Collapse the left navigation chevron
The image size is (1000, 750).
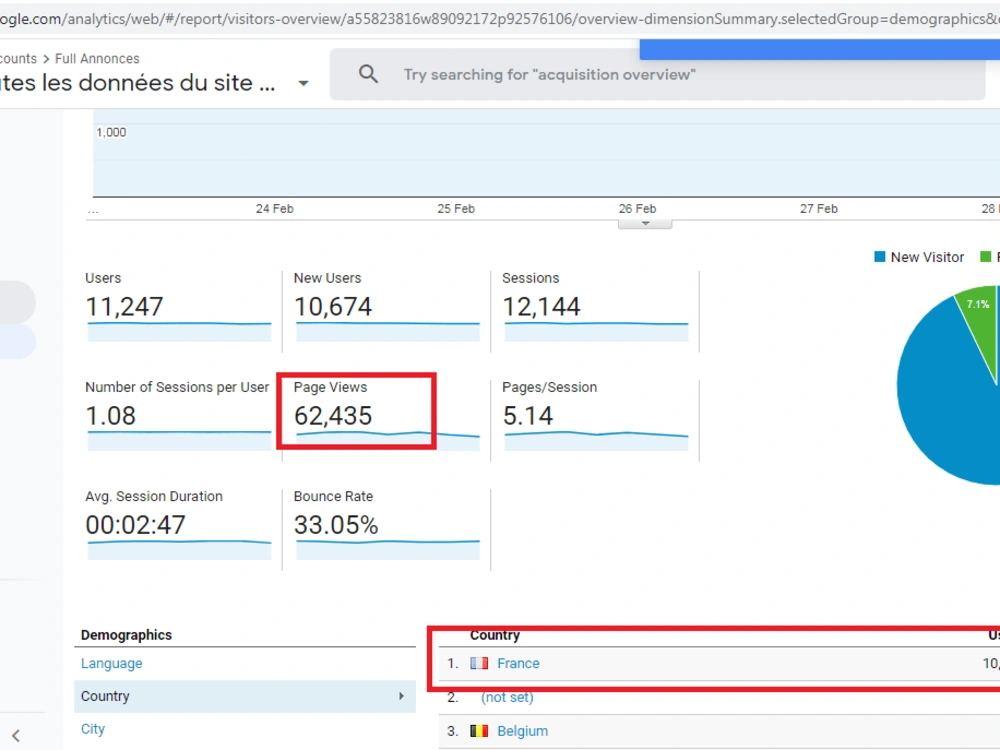(16, 735)
